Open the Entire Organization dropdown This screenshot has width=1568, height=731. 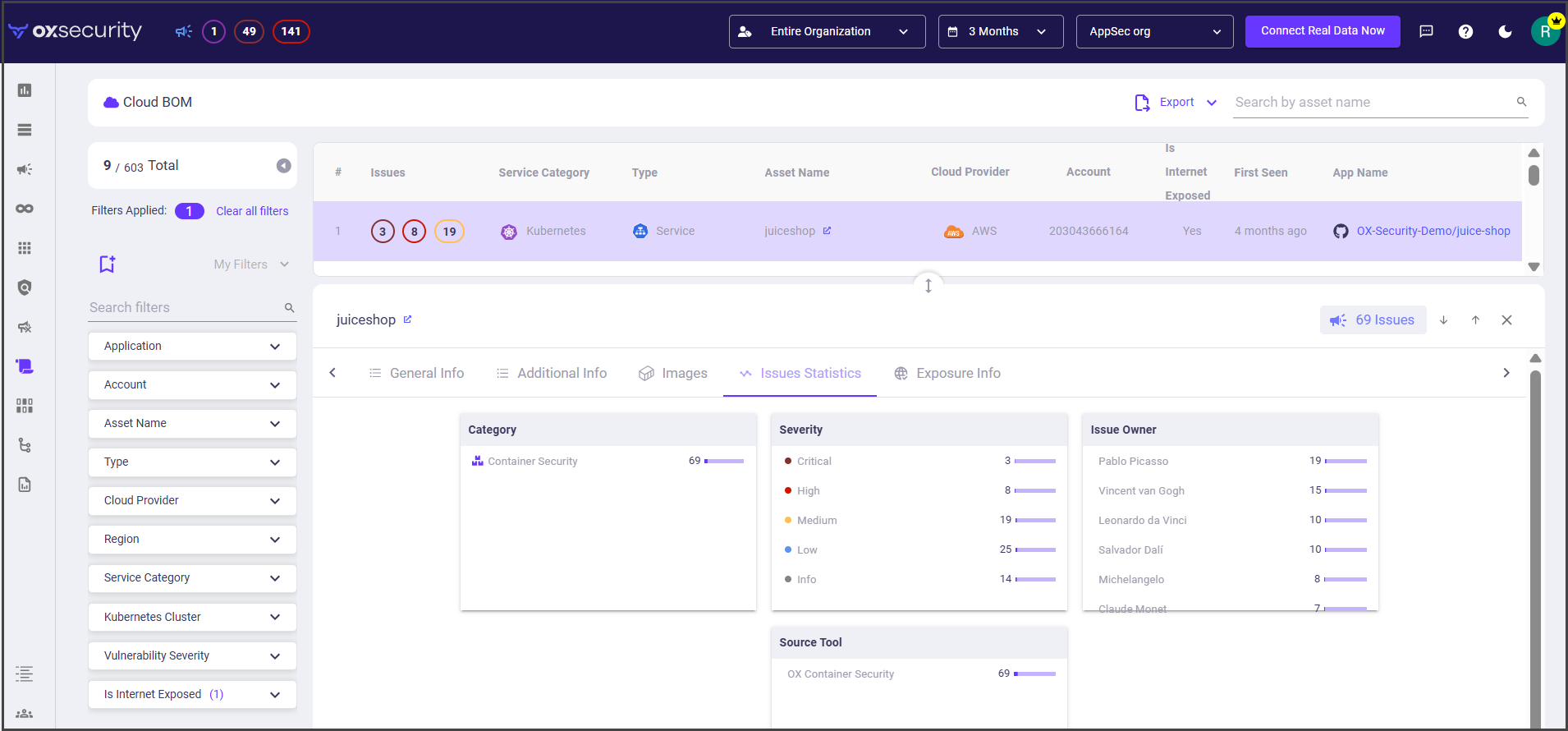[x=827, y=32]
